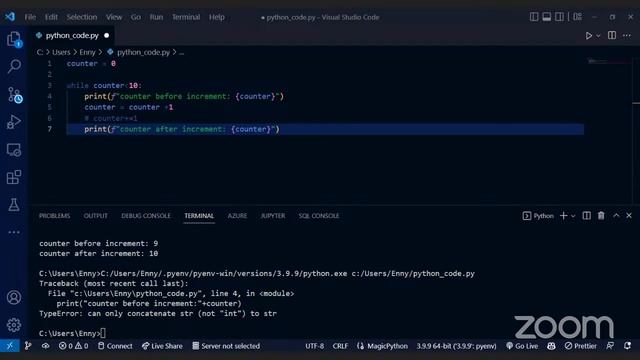Click Prettier status bar item
Screen dimensions: 640x360
[580, 346]
